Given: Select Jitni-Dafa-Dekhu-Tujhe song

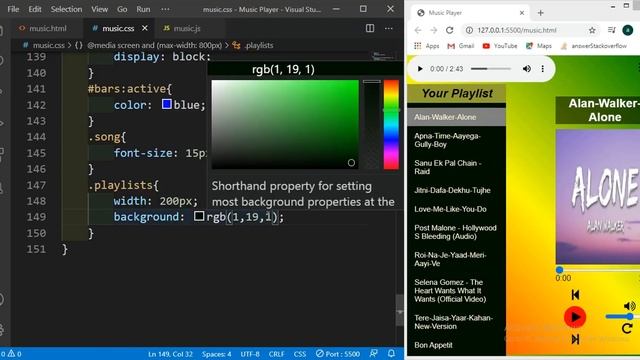Looking at the screenshot, I should [x=456, y=190].
